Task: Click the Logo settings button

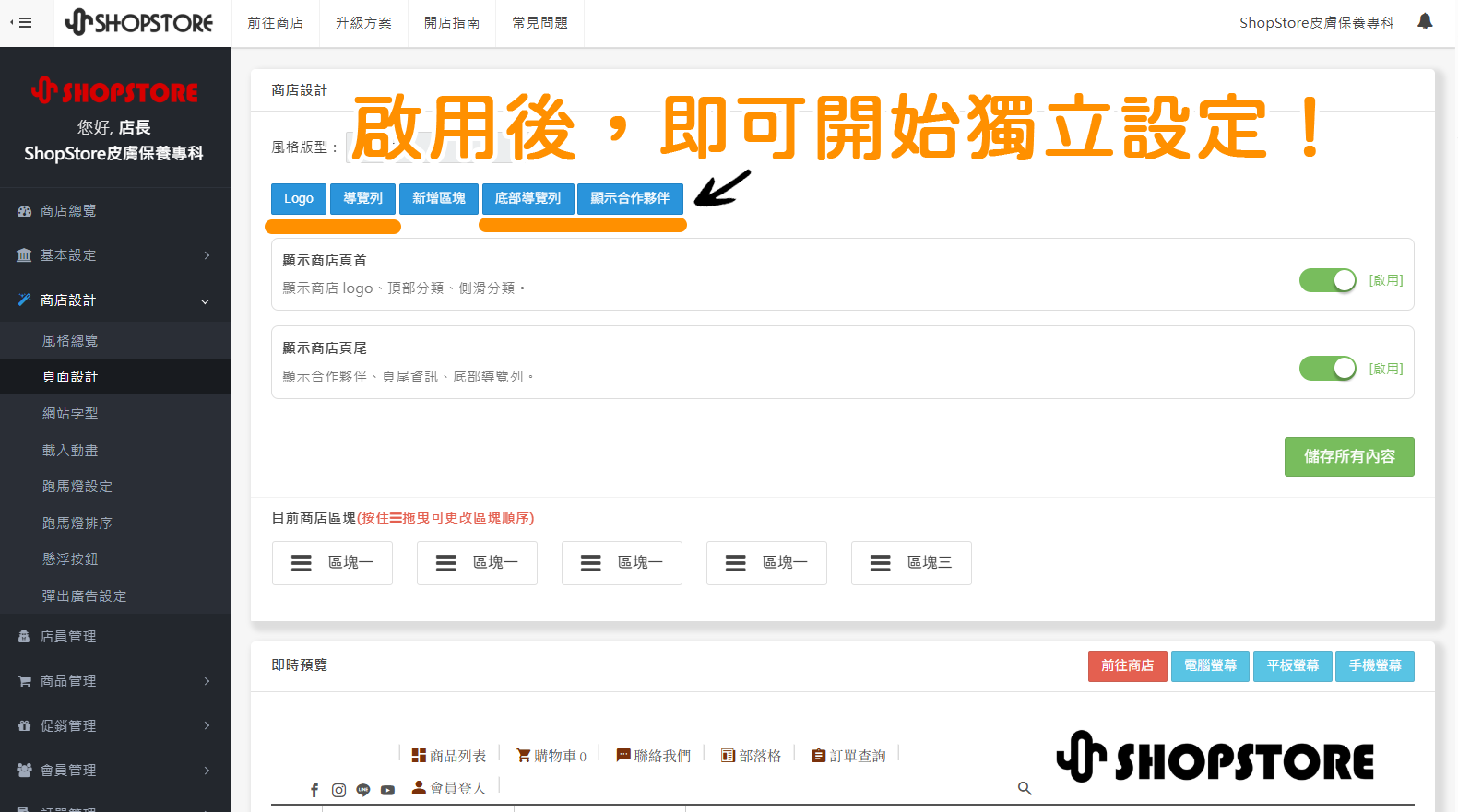Action: point(299,199)
